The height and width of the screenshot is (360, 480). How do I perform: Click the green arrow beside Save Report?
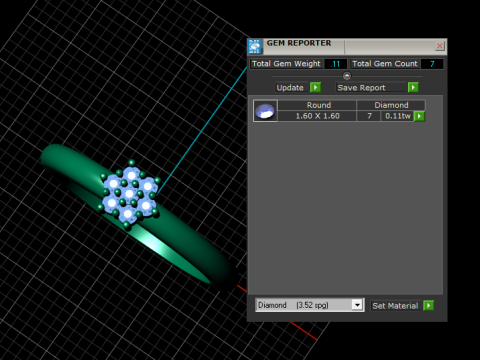click(x=413, y=87)
